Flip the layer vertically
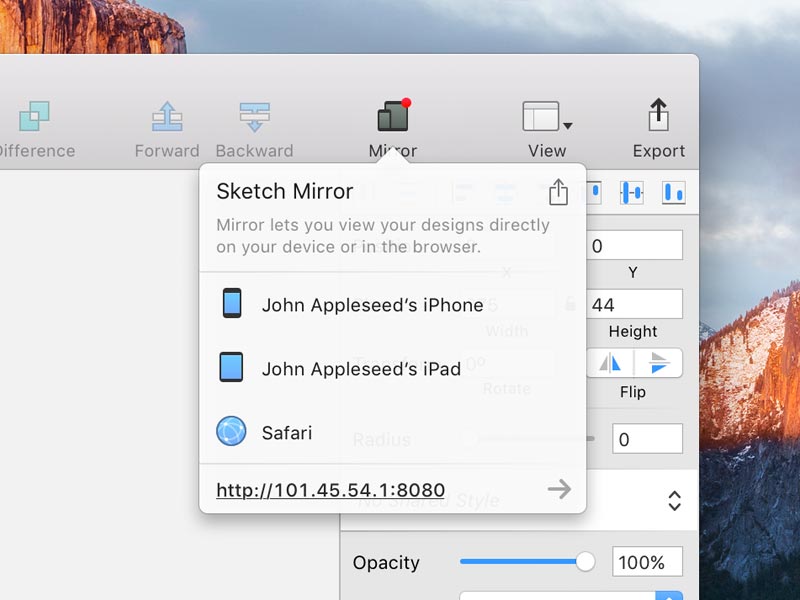 click(x=658, y=363)
